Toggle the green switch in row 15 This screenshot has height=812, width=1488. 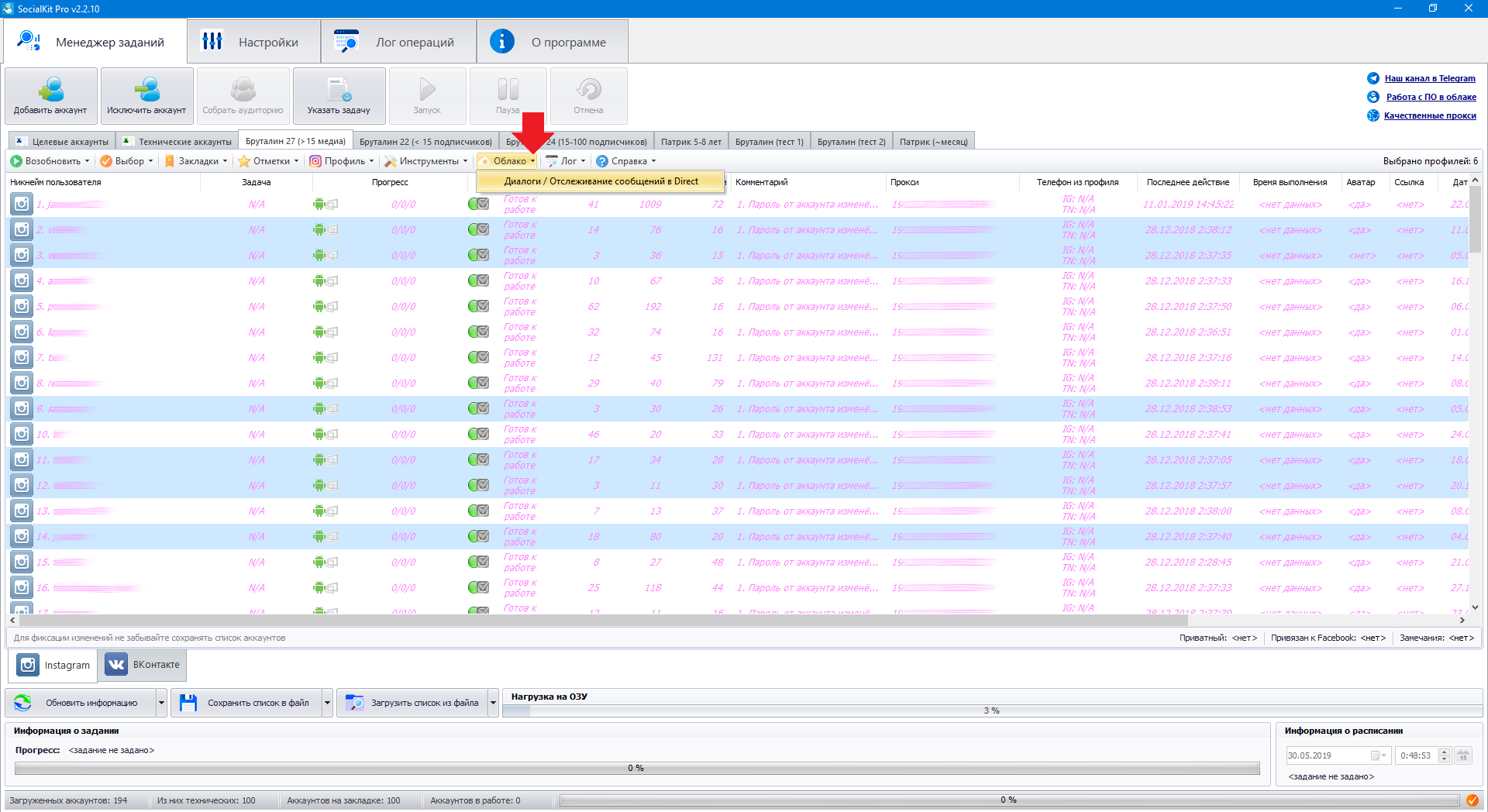(x=478, y=563)
